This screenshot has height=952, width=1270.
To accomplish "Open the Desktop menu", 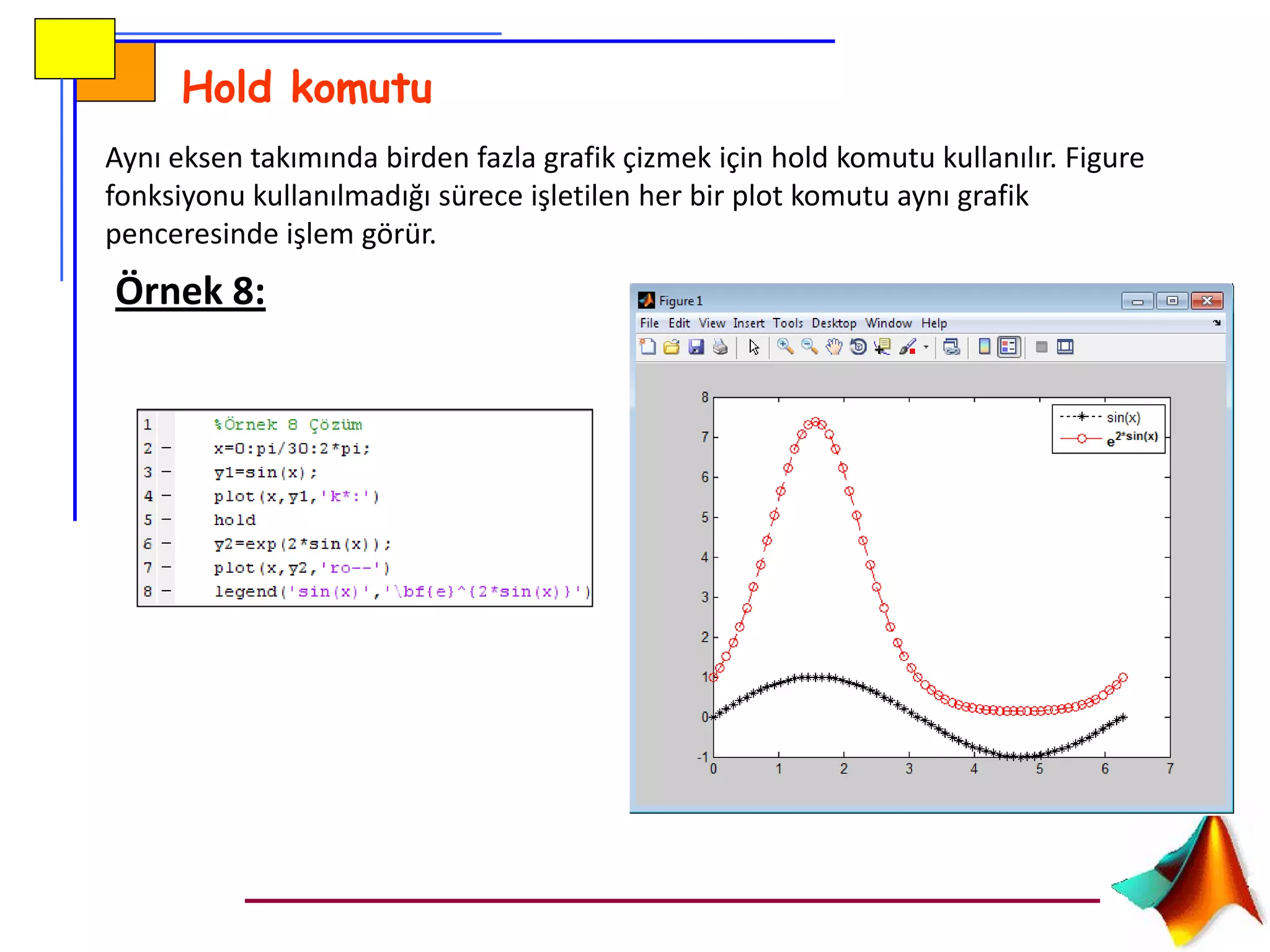I will (x=834, y=324).
